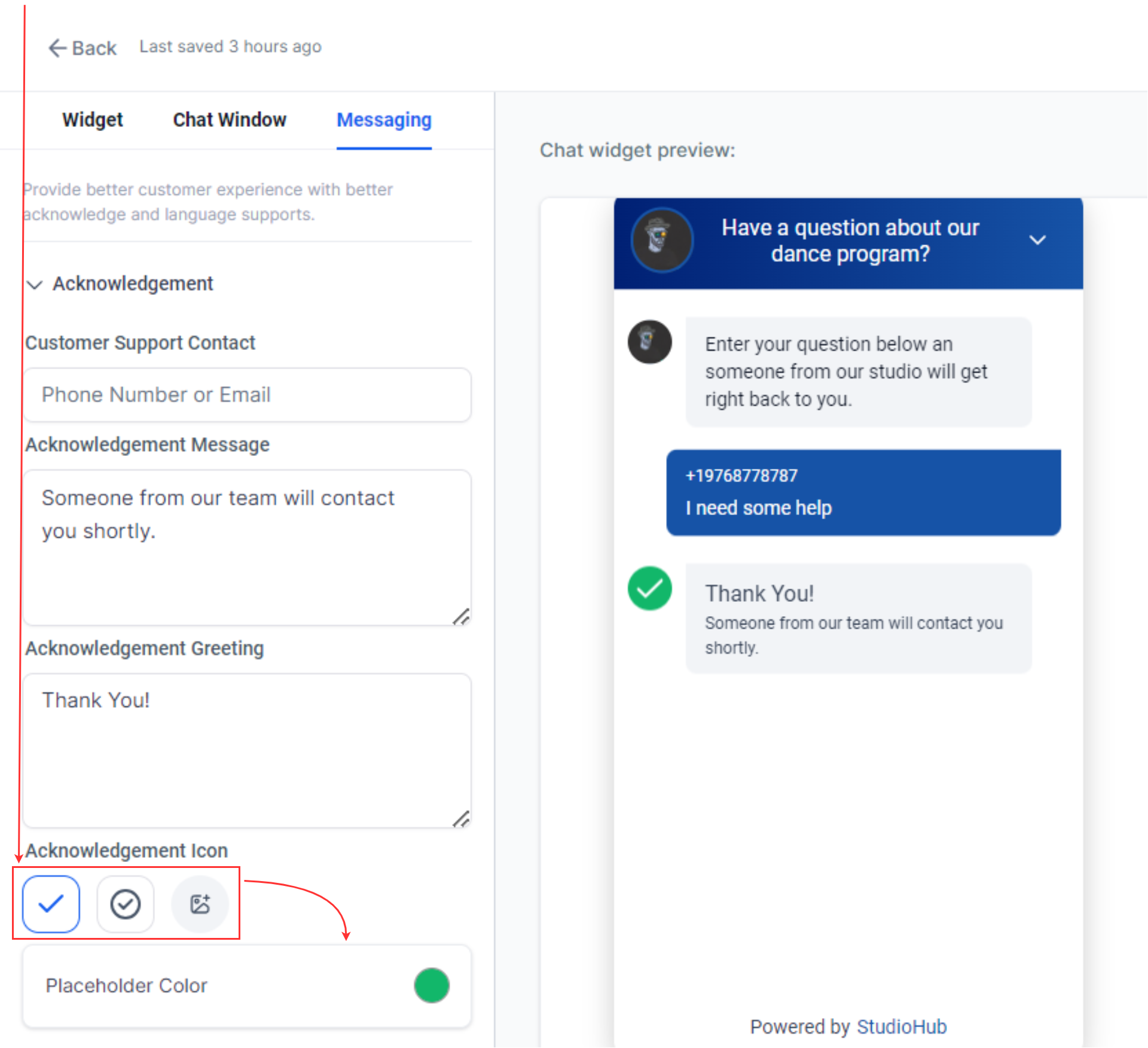Switch to the Chat Window tab

[230, 120]
